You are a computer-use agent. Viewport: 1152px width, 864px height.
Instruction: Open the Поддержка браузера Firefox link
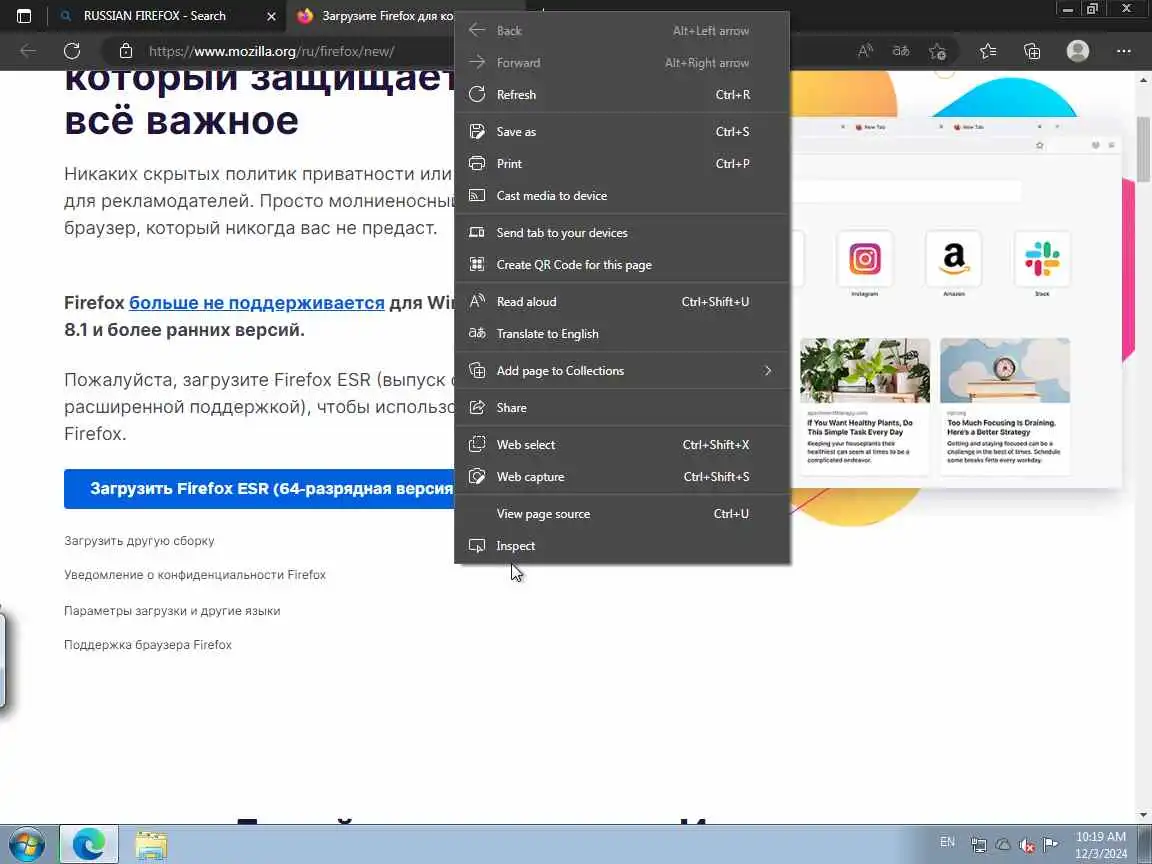click(148, 644)
